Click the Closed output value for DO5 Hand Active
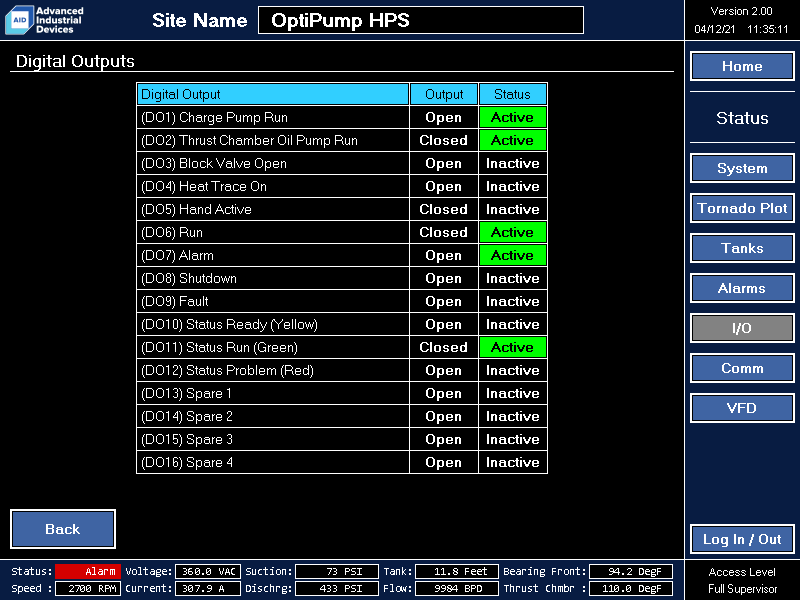Screen dimensions: 800x600 pos(444,209)
